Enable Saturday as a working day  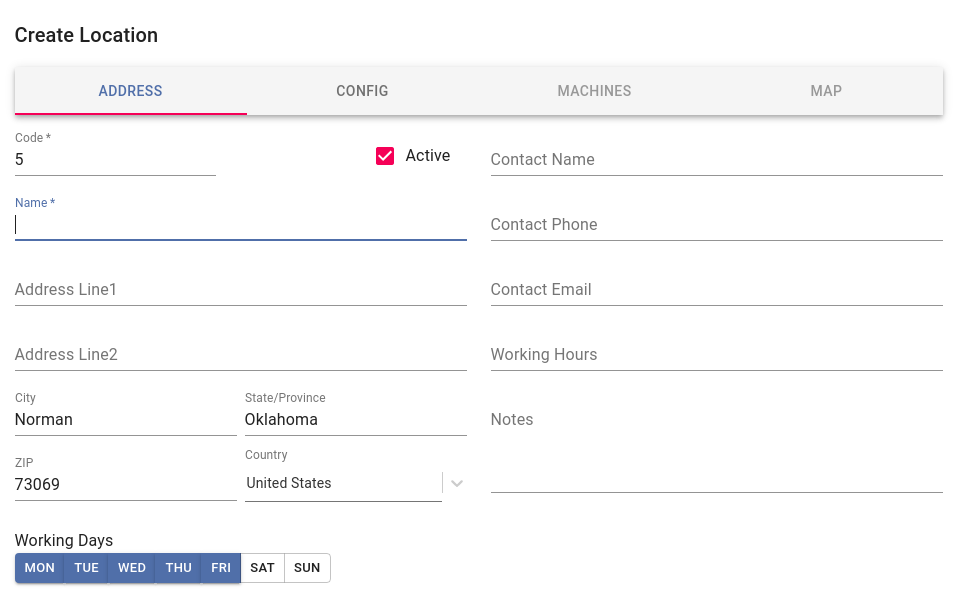click(262, 567)
